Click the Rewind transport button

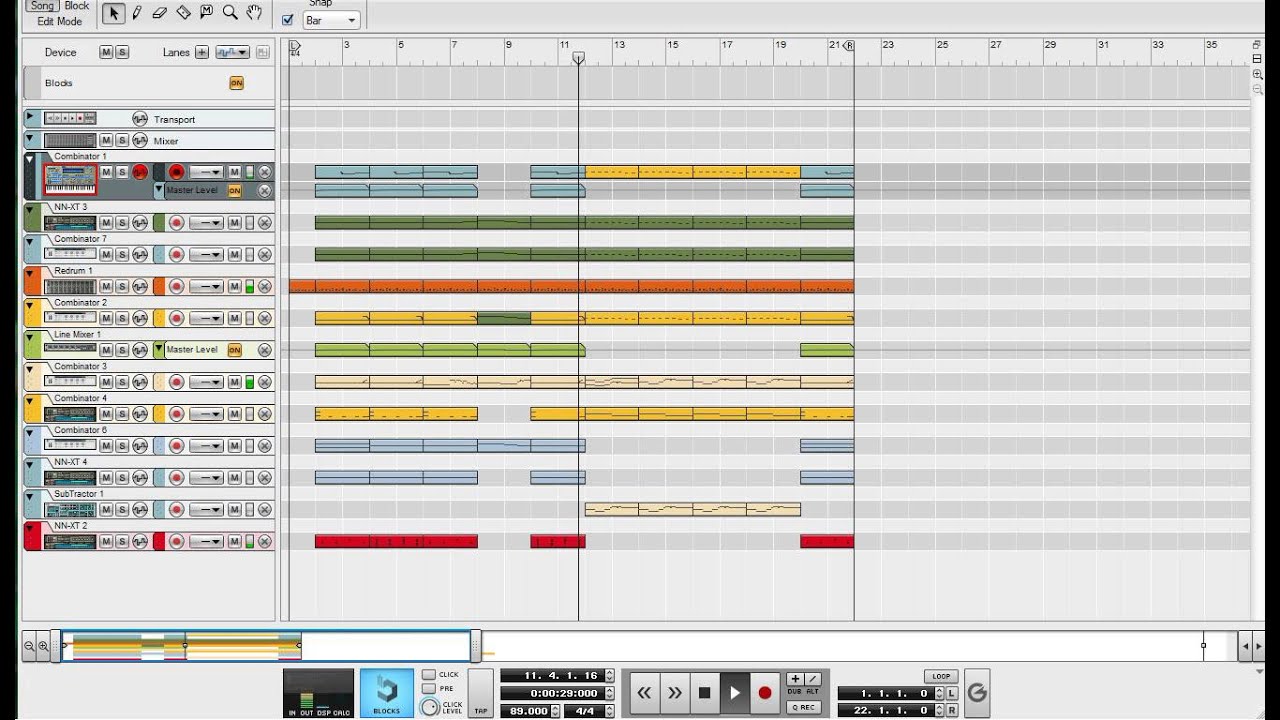644,692
